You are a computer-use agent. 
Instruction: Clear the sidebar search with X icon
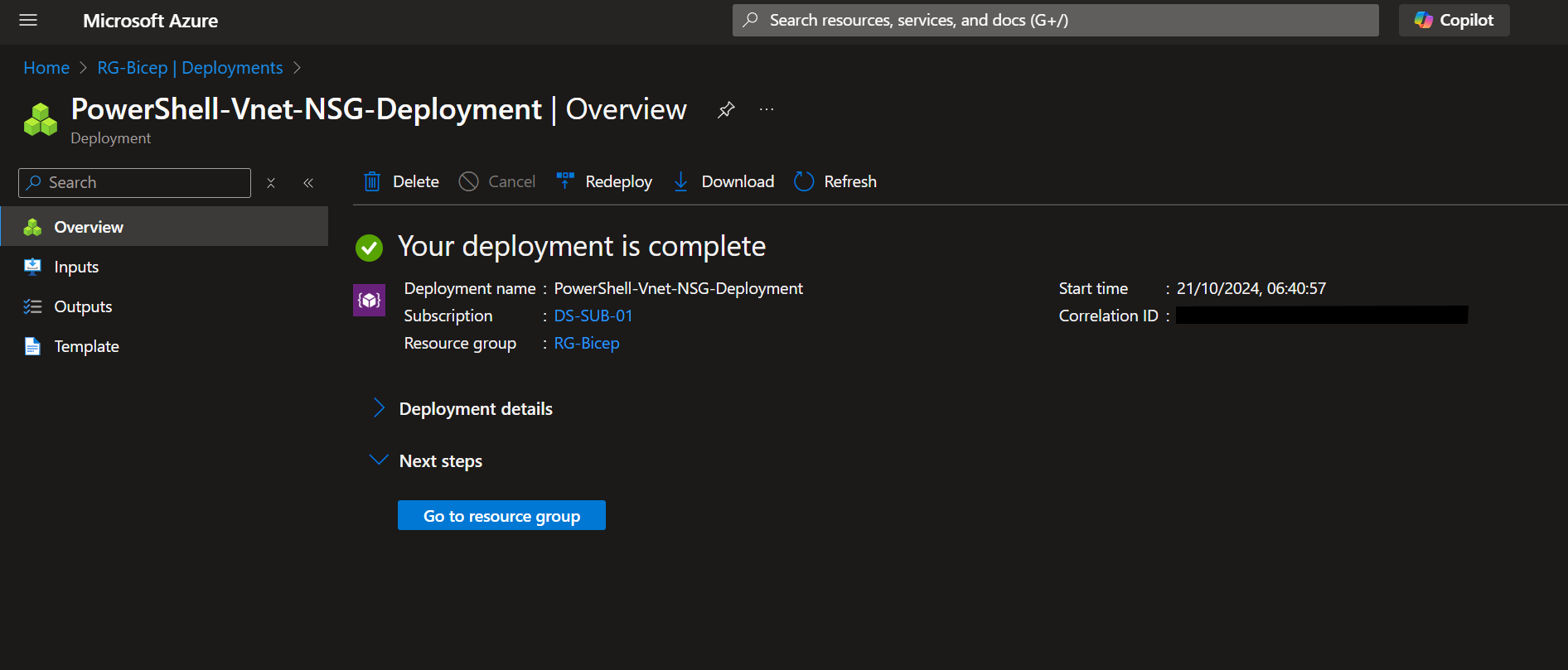coord(271,183)
